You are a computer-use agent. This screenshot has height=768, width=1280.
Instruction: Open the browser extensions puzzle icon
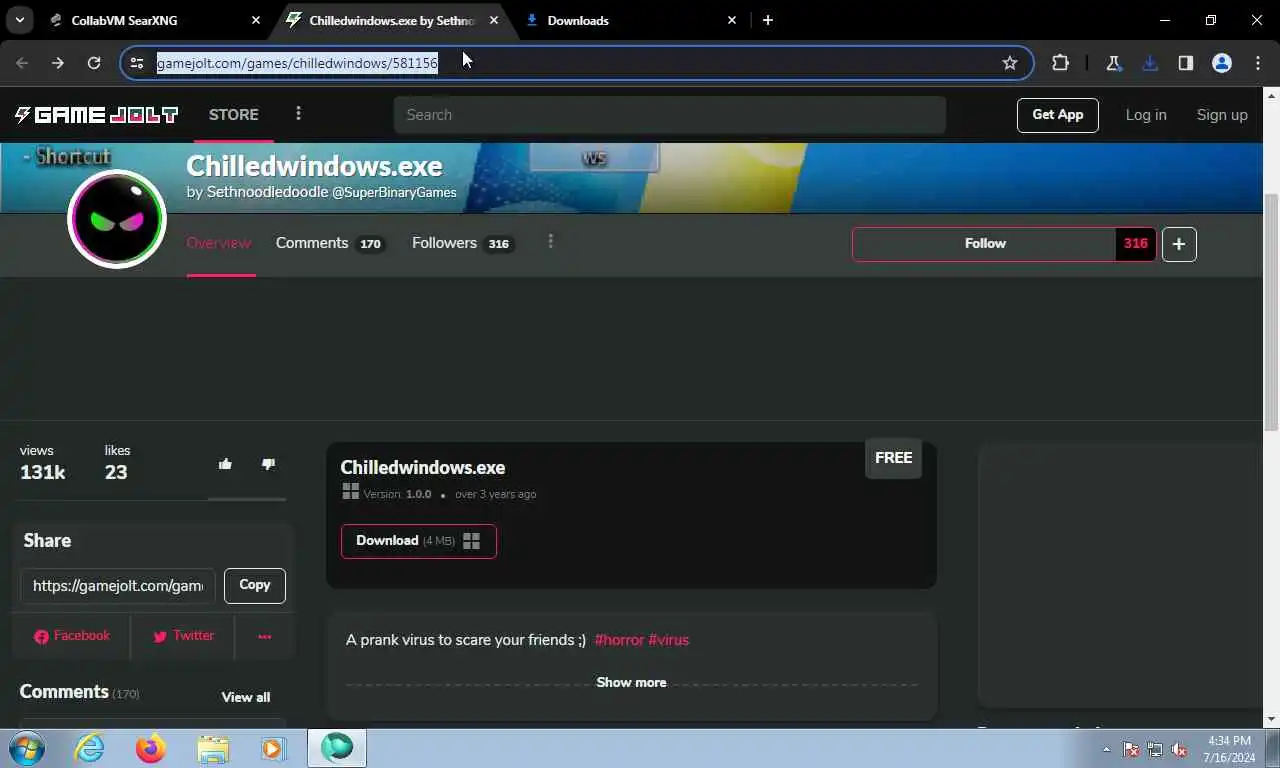pyautogui.click(x=1060, y=63)
